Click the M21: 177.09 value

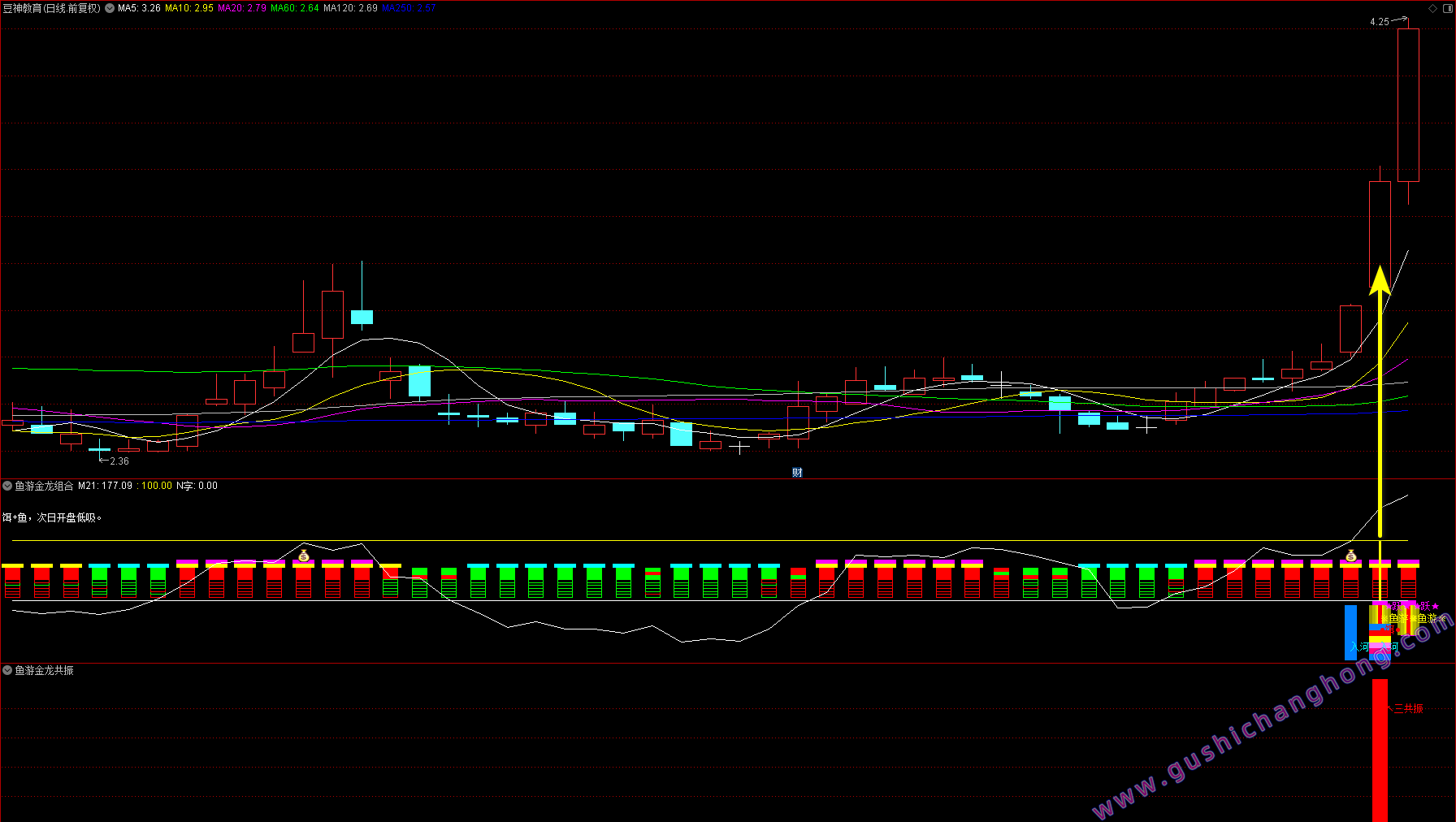pos(105,486)
